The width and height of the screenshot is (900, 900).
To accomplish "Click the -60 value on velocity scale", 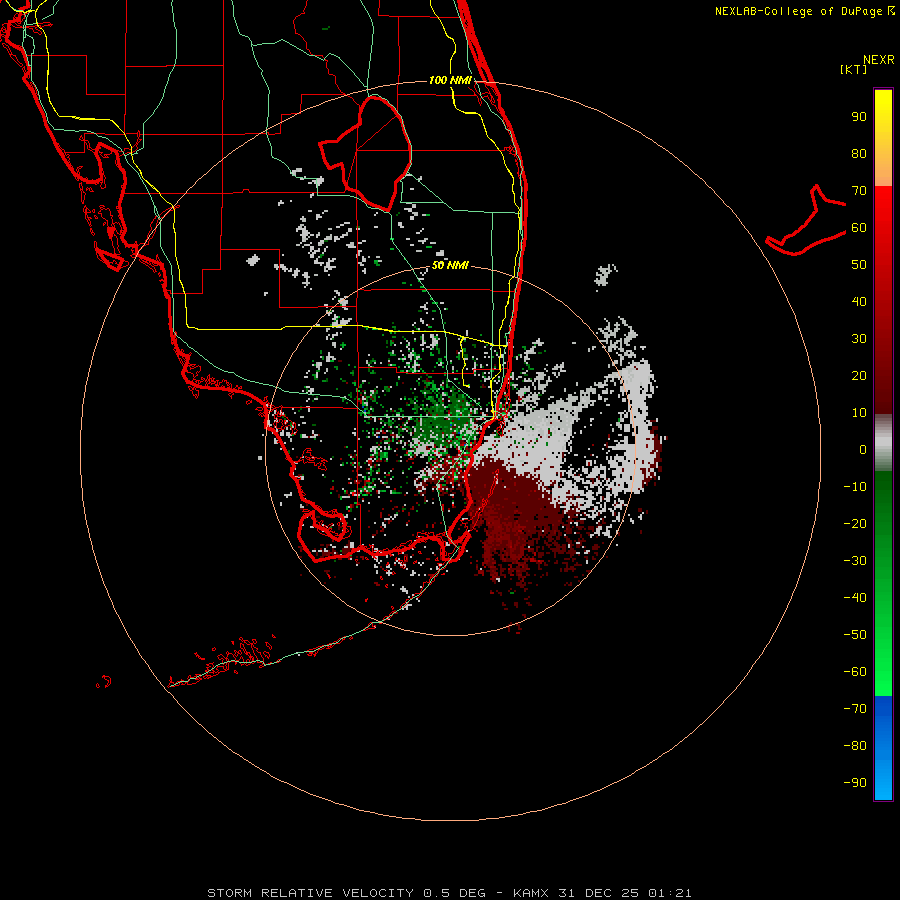I will [855, 672].
